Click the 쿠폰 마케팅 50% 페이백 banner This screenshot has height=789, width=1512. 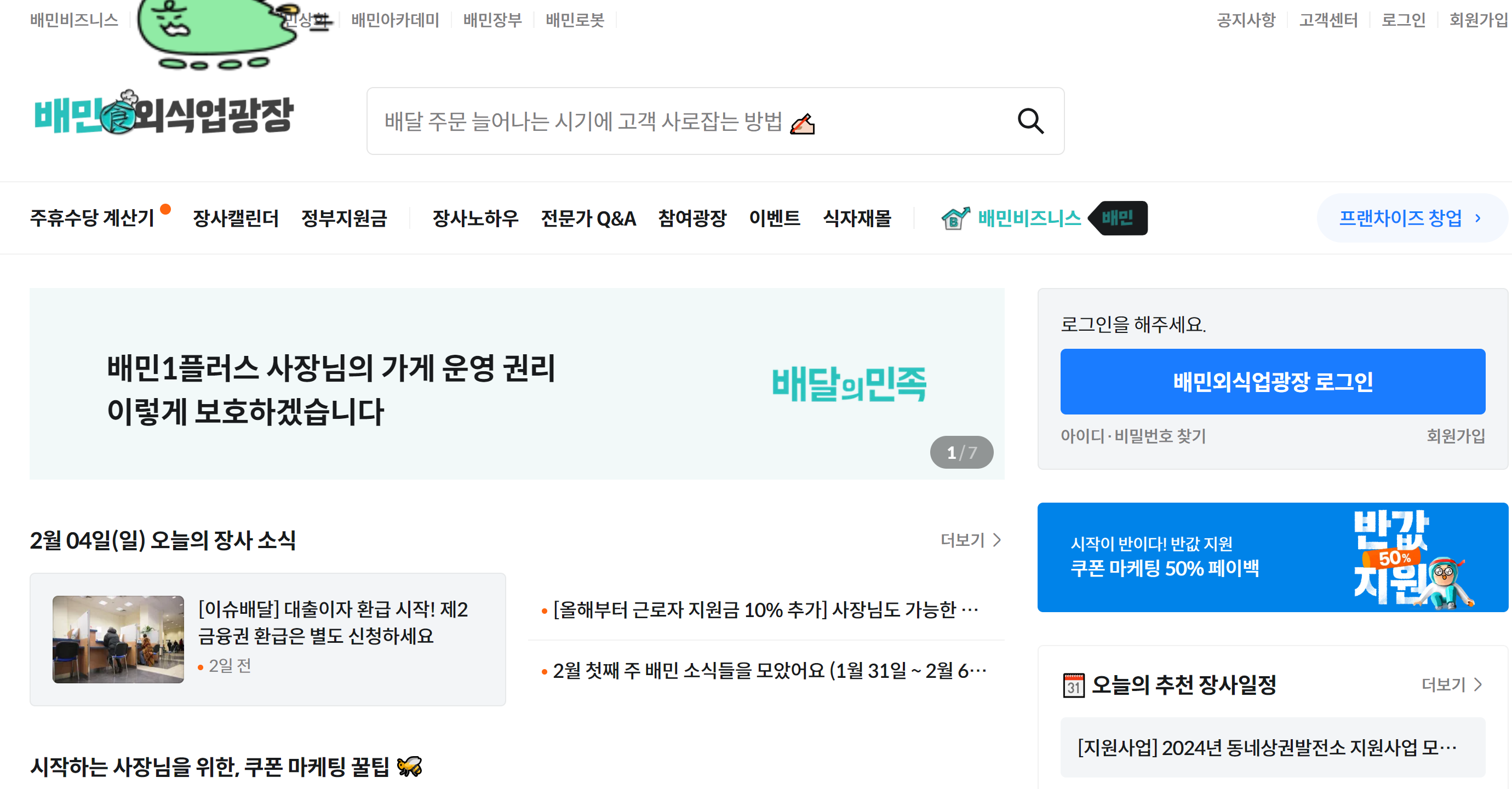1272,557
